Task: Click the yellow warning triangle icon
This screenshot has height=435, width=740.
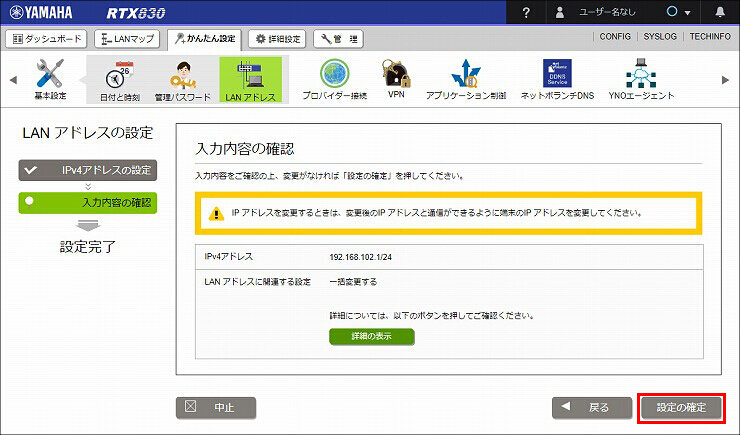Action: 216,214
